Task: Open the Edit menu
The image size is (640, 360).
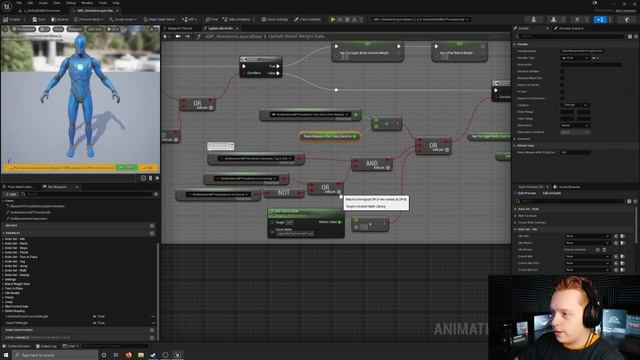Action: (30, 3)
